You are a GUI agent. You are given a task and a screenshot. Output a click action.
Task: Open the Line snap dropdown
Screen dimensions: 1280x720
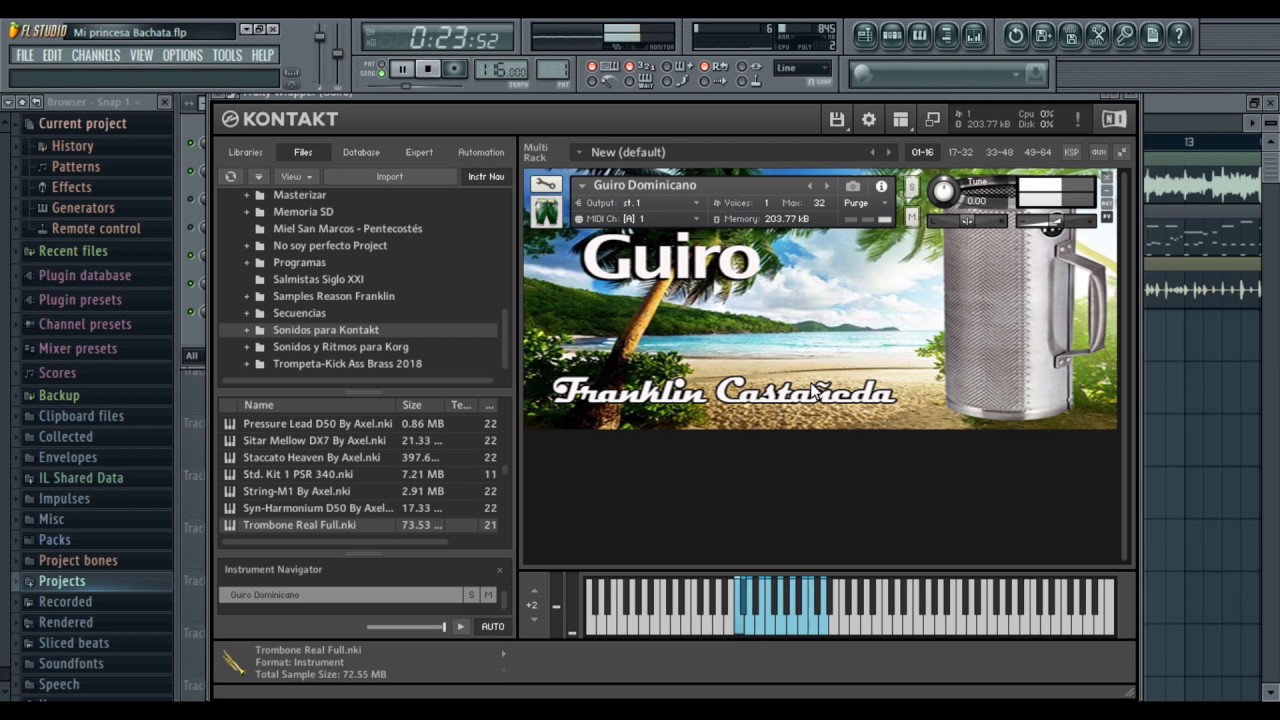802,68
